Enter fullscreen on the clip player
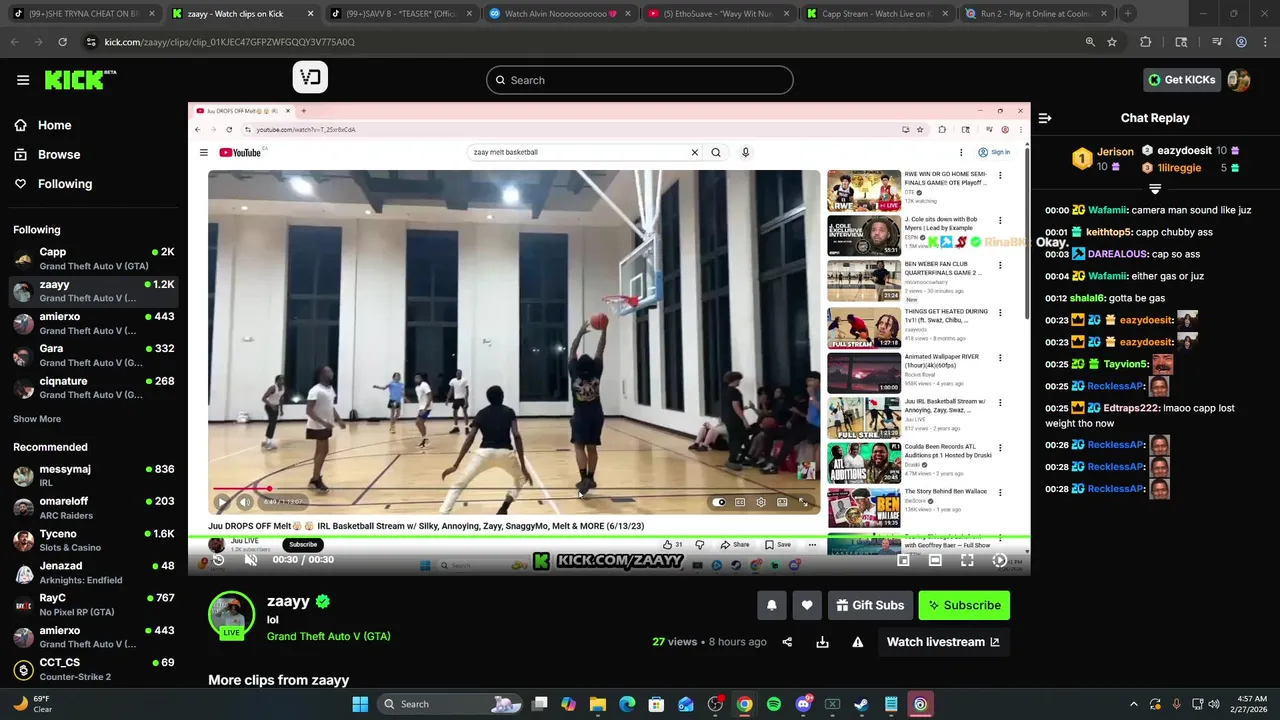The height and width of the screenshot is (720, 1280). coord(967,560)
